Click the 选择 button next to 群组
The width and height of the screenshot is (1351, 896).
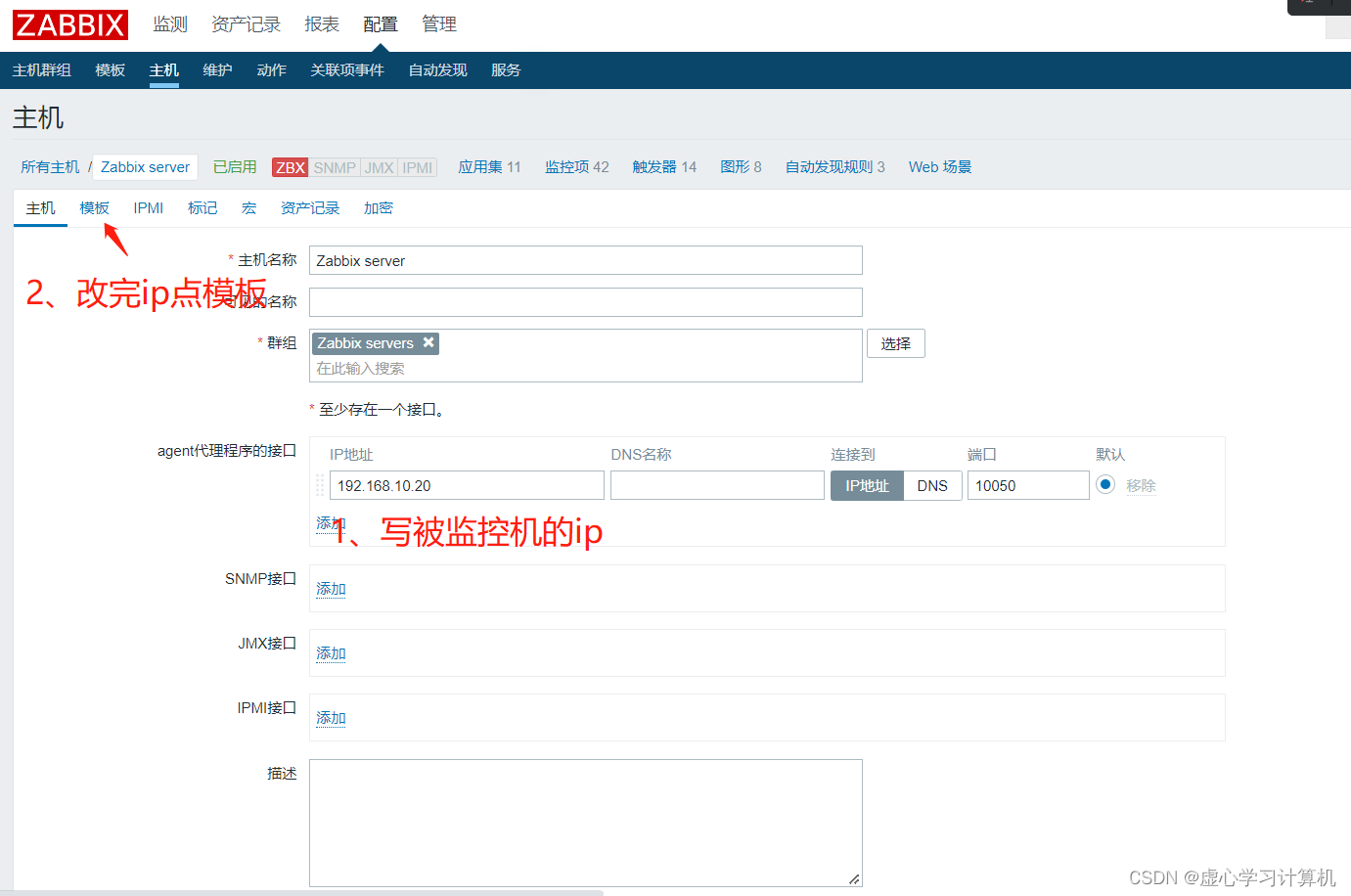[895, 343]
